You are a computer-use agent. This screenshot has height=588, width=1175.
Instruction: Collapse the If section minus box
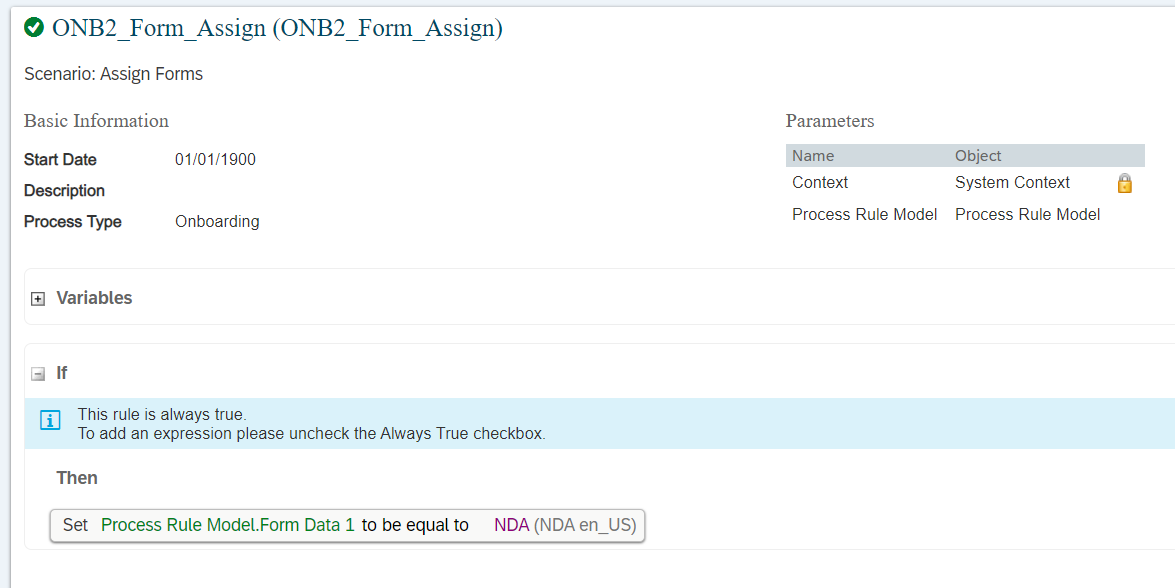pos(37,374)
